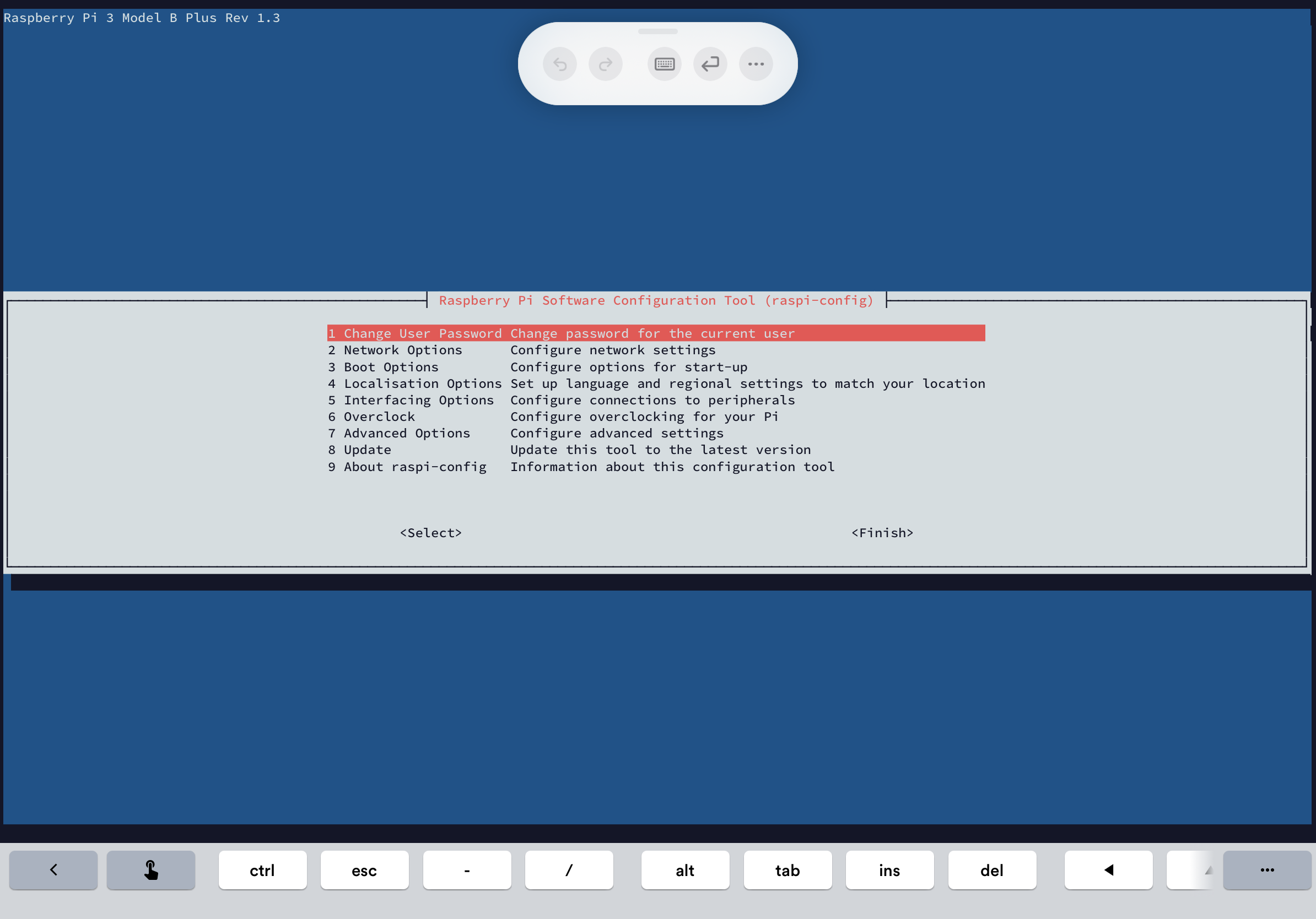Screen dimensions: 1316x919
Task: Choose Interfacing Options in raspi-config
Action: point(418,400)
